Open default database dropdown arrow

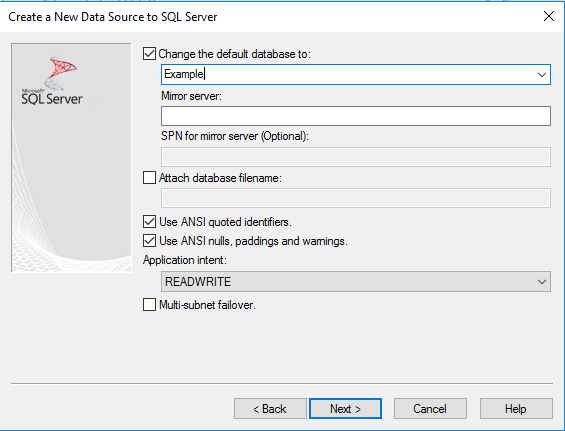click(x=542, y=75)
